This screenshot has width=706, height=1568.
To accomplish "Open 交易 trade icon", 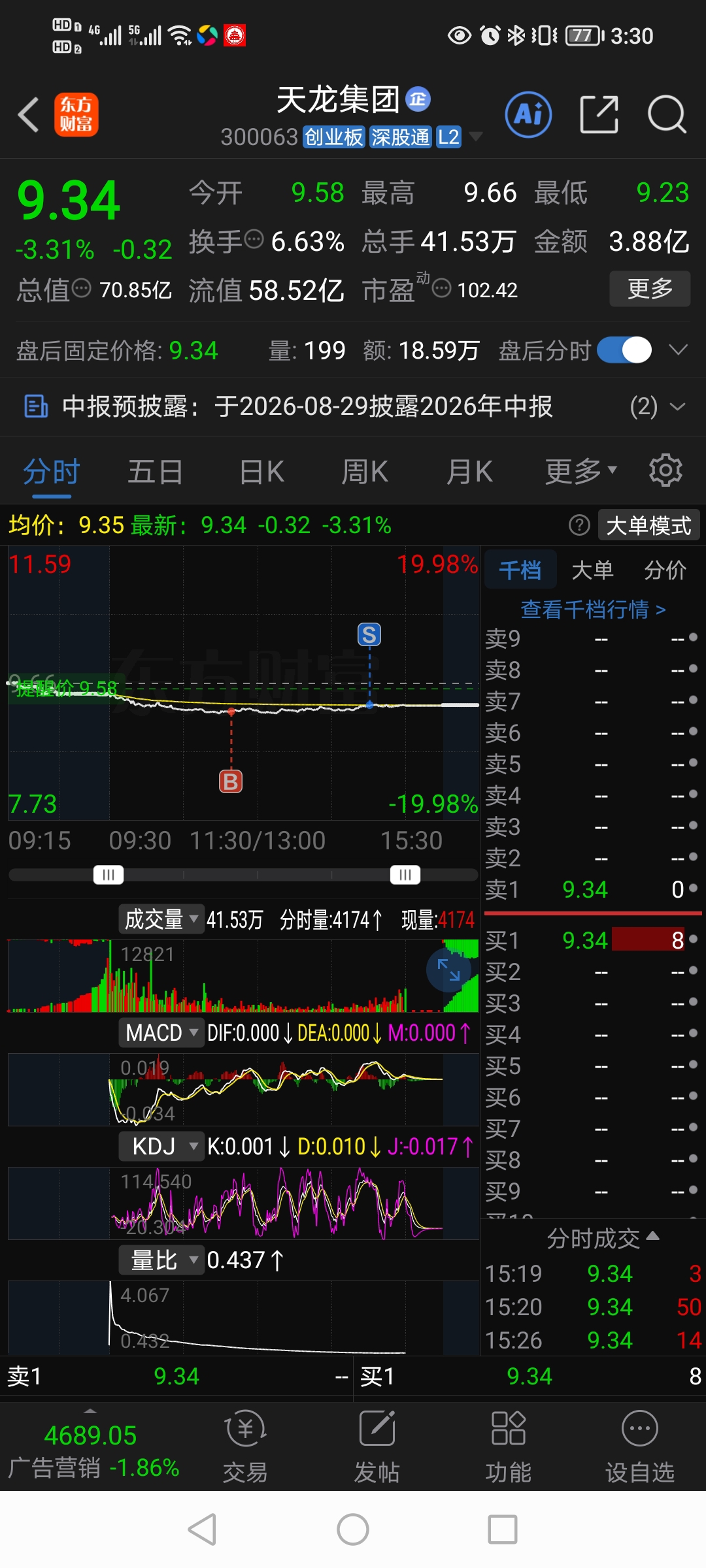I will coord(245,1445).
